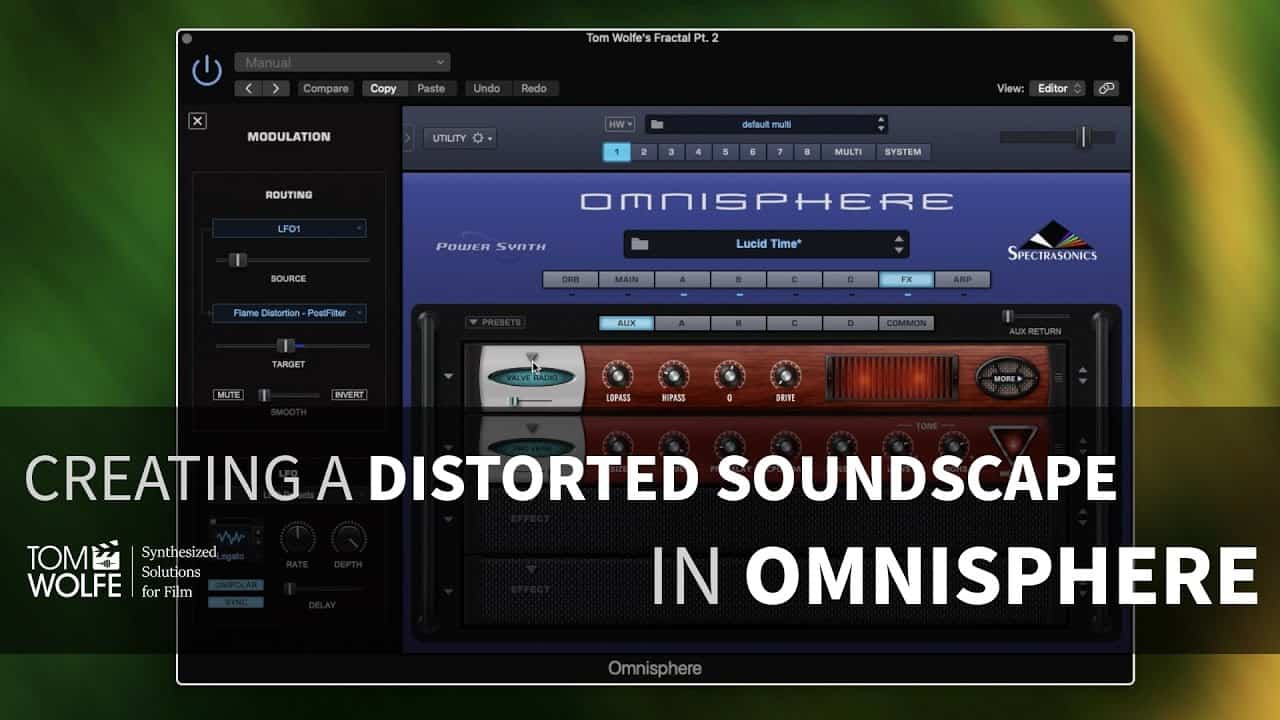
Task: Open the UTILITY menu
Action: tap(460, 138)
